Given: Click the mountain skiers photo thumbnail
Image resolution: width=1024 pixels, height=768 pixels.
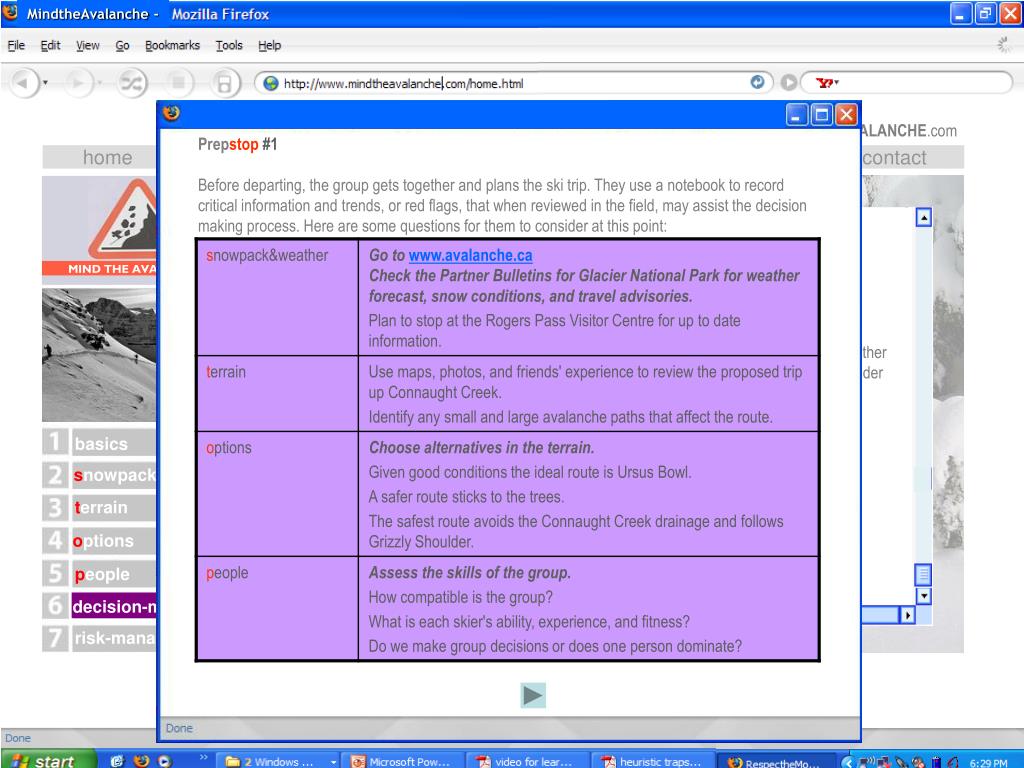Looking at the screenshot, I should (x=99, y=355).
